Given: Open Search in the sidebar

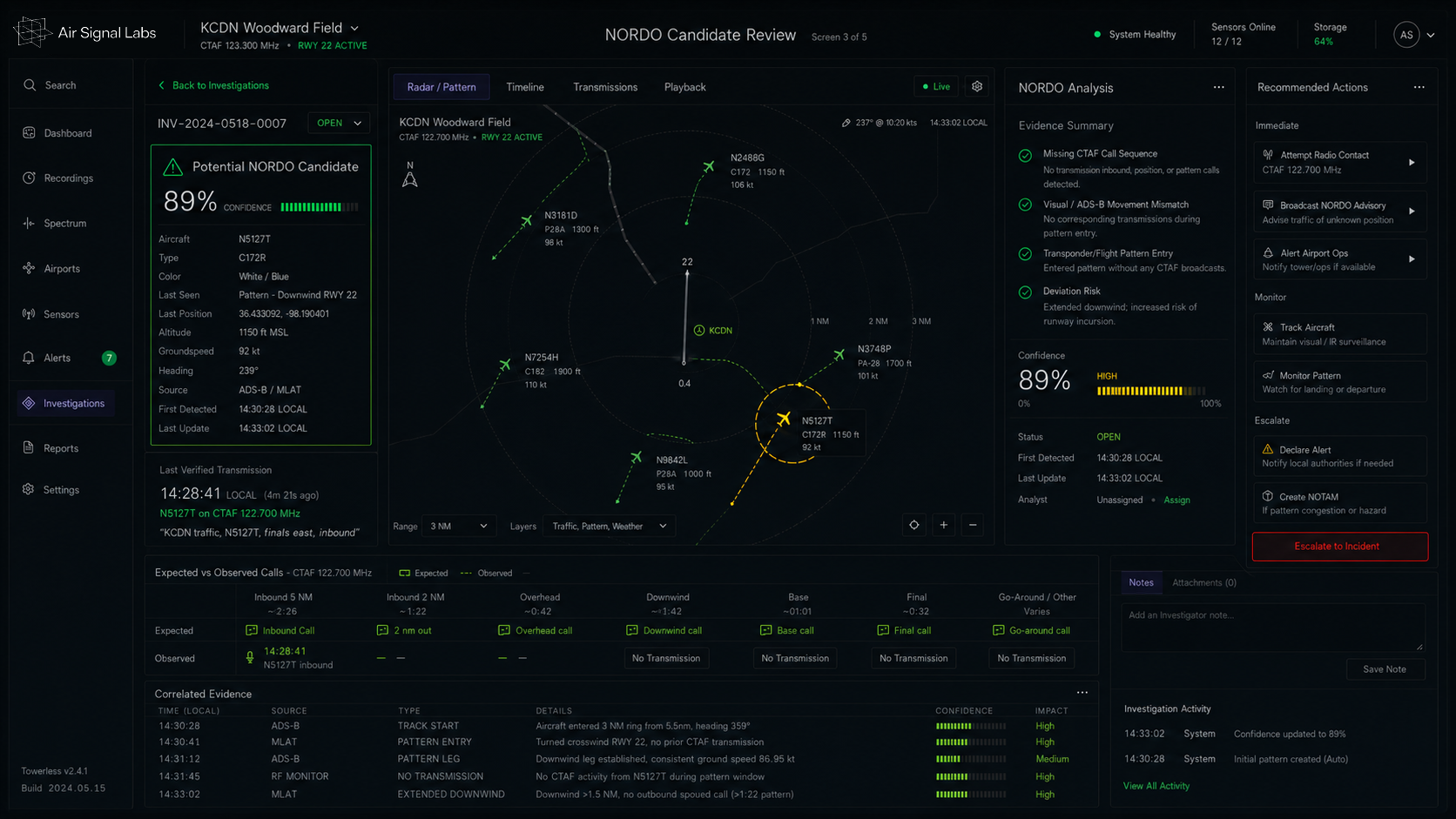Looking at the screenshot, I should pos(50,85).
